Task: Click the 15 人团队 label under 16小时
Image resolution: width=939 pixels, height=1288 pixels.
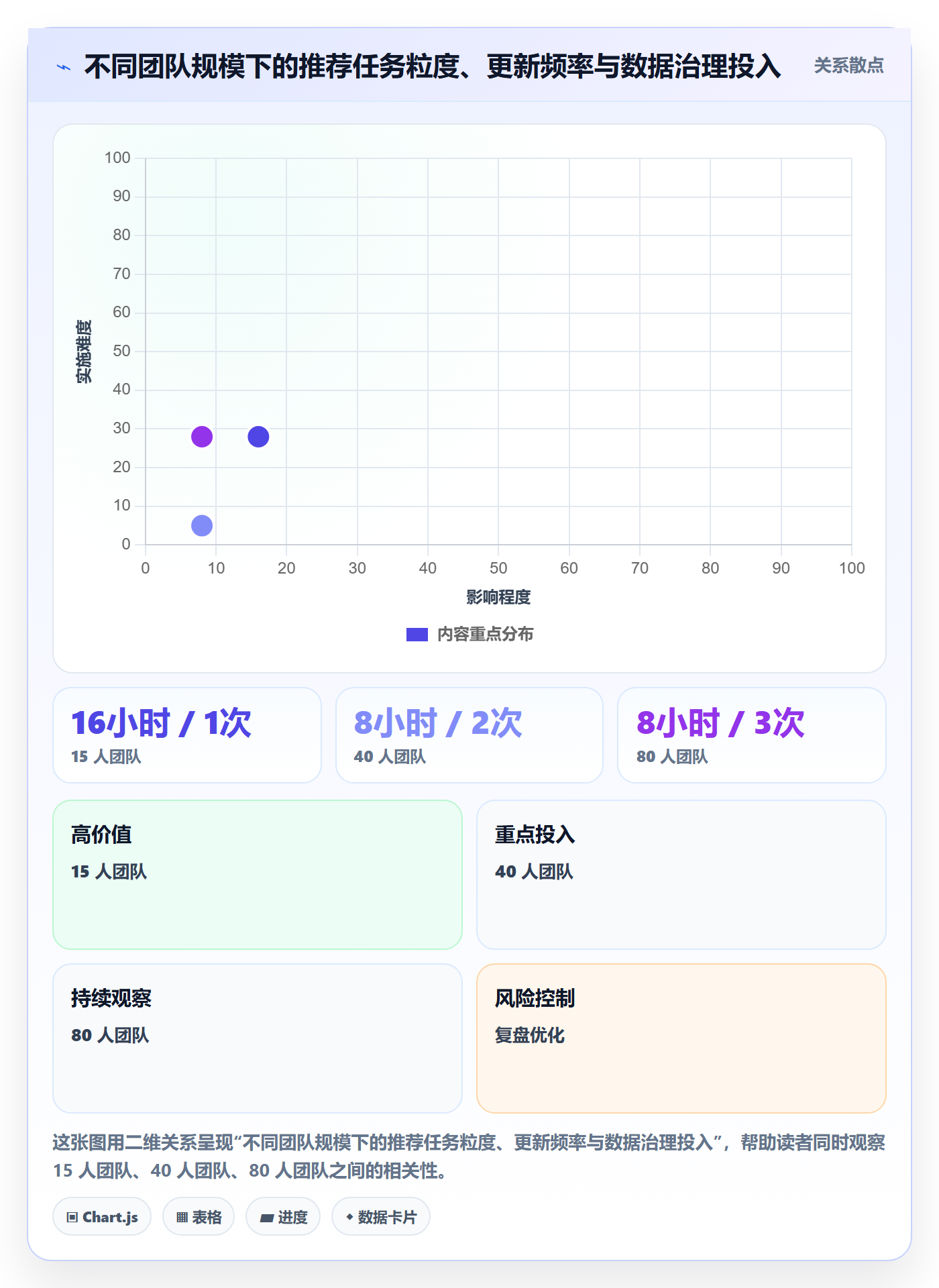Action: pos(106,757)
